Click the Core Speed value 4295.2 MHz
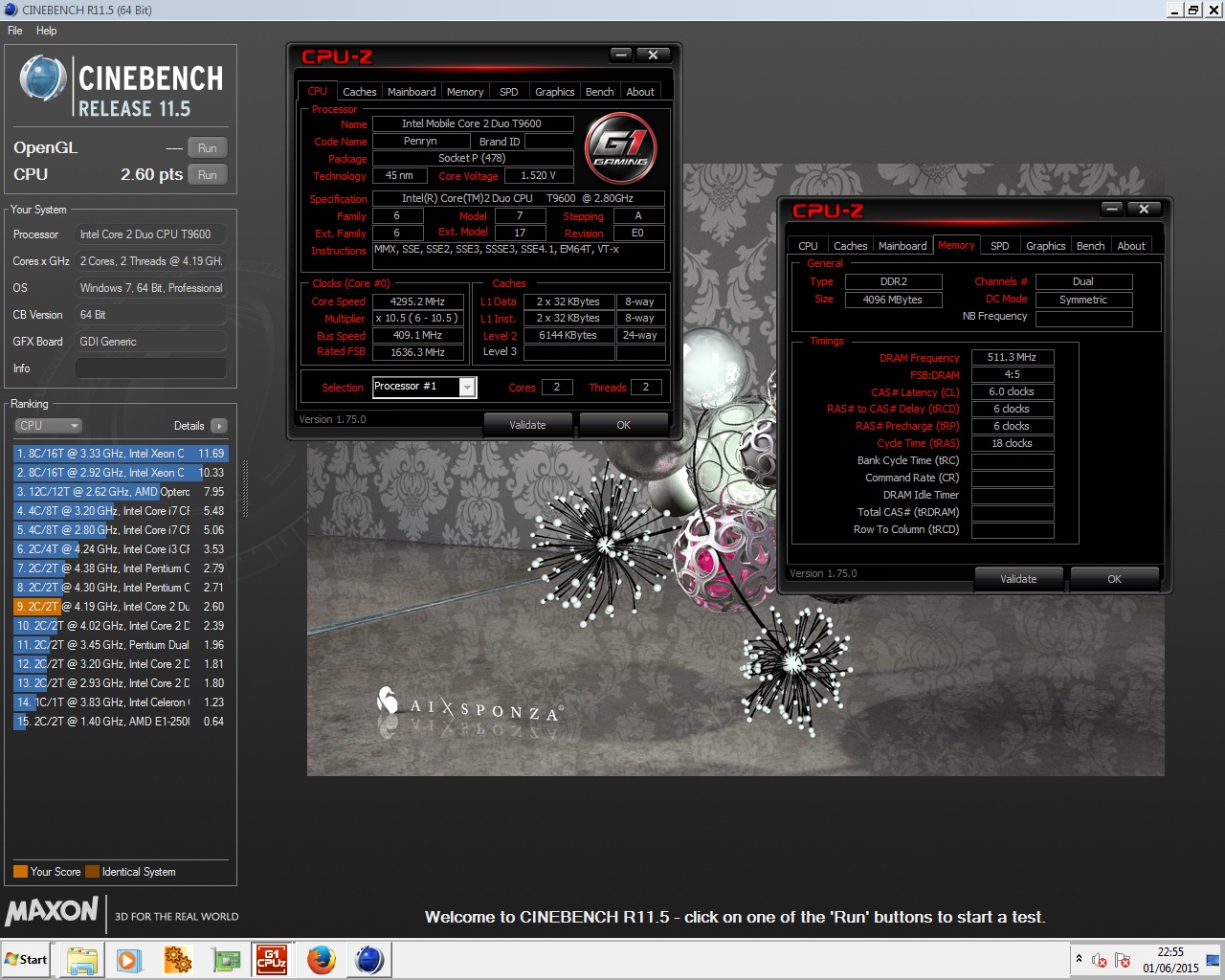This screenshot has height=980, width=1225. click(x=418, y=301)
